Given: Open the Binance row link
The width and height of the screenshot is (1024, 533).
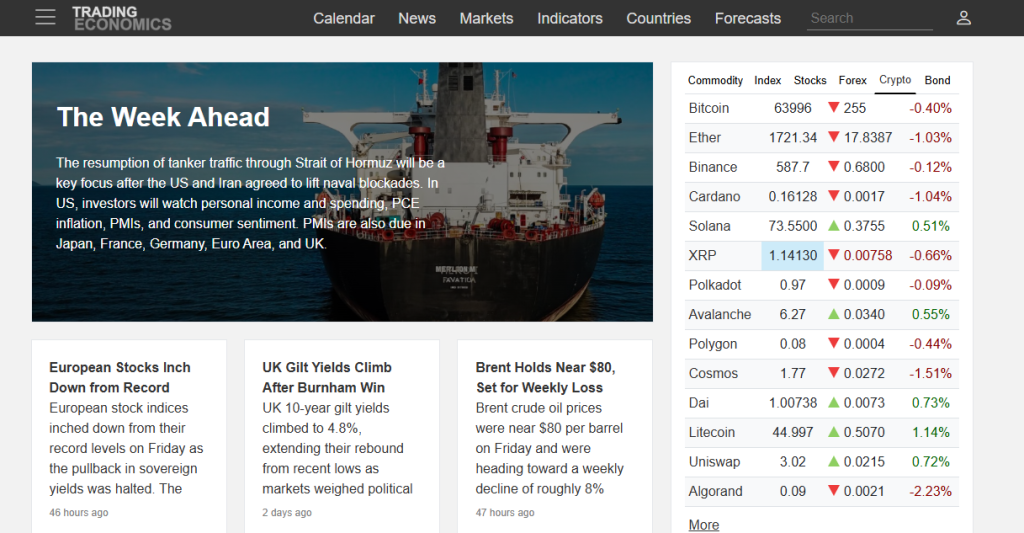Looking at the screenshot, I should (712, 167).
